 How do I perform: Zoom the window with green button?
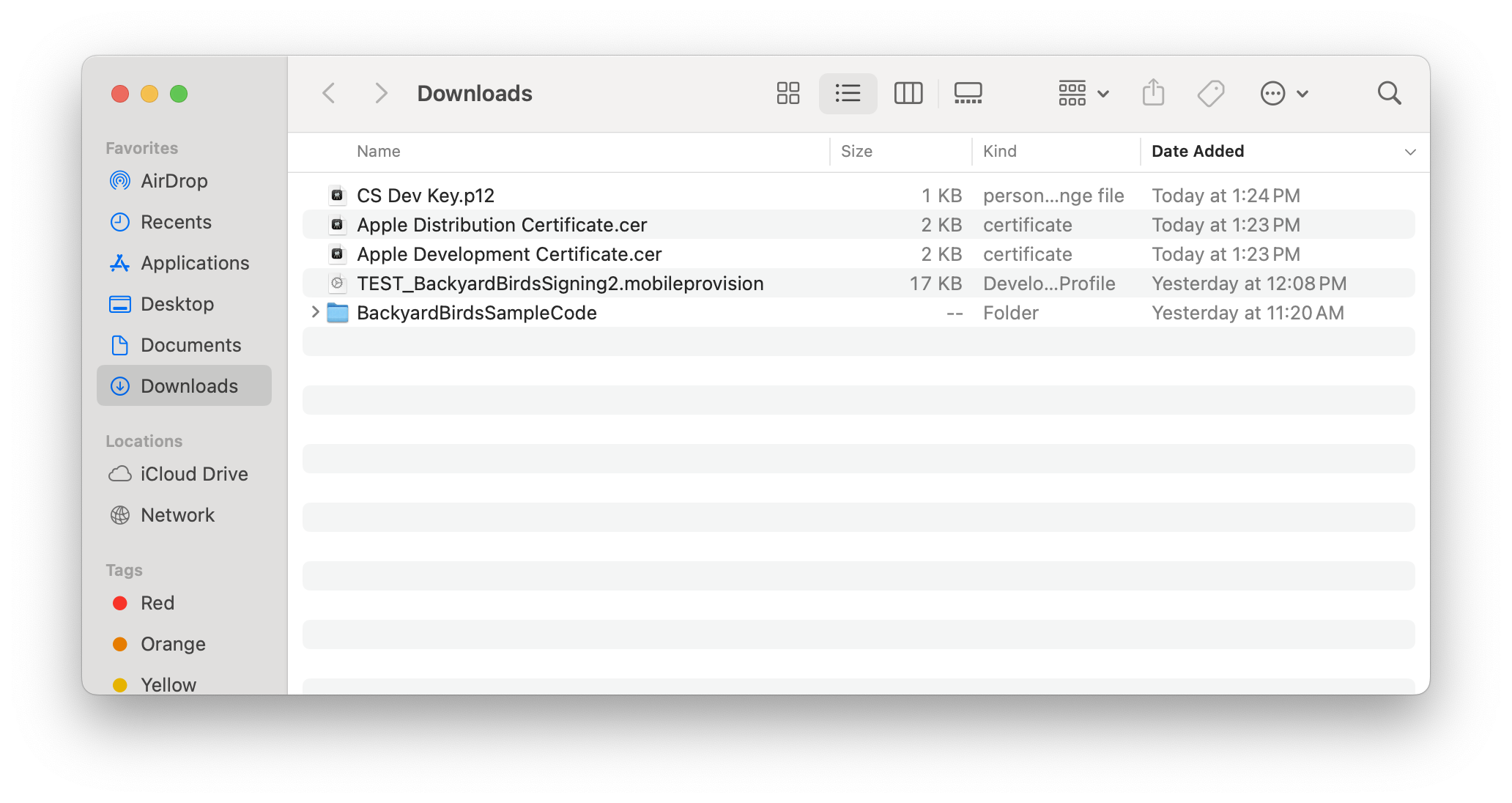(x=179, y=94)
